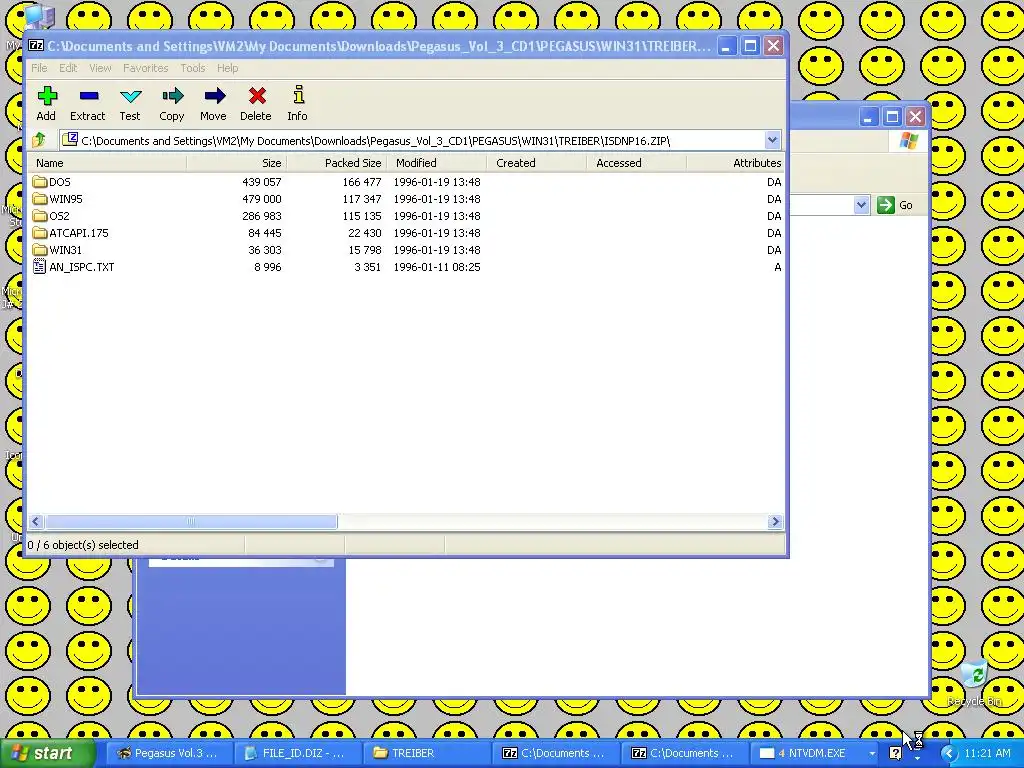Viewport: 1024px width, 768px height.
Task: Click size value 84 445
Action: pos(264,233)
